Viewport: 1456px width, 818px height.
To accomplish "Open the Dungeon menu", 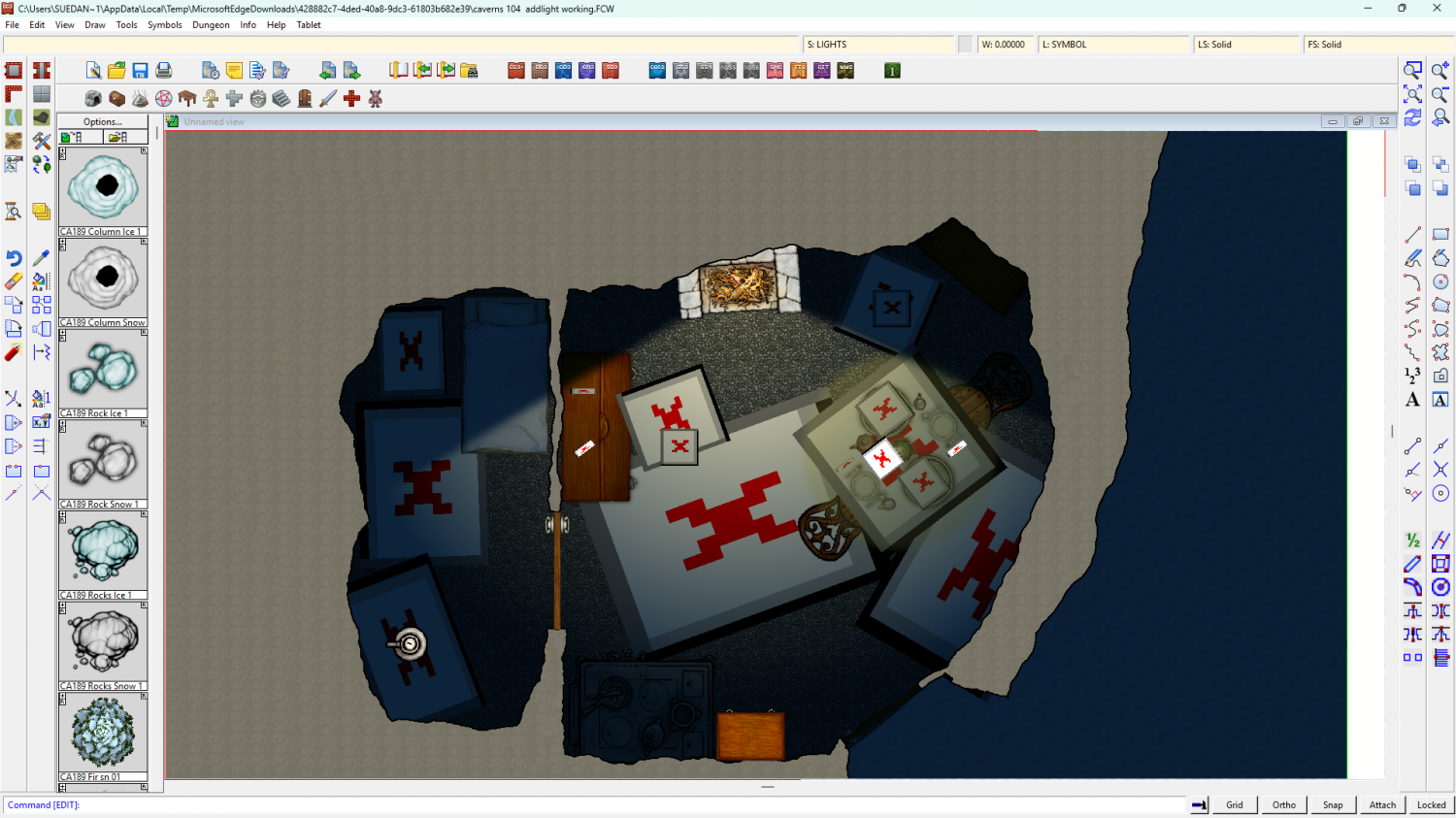I will [x=211, y=25].
